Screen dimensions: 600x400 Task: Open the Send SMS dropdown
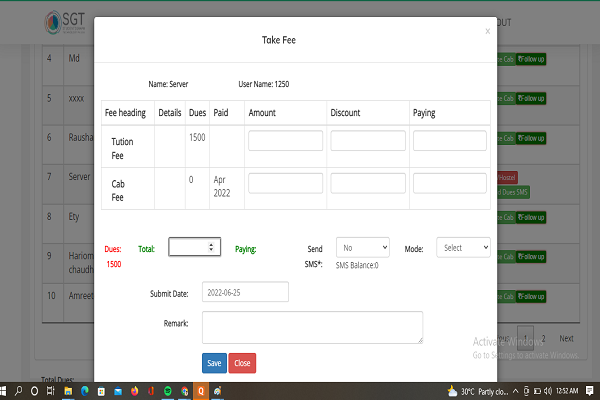pyautogui.click(x=362, y=246)
